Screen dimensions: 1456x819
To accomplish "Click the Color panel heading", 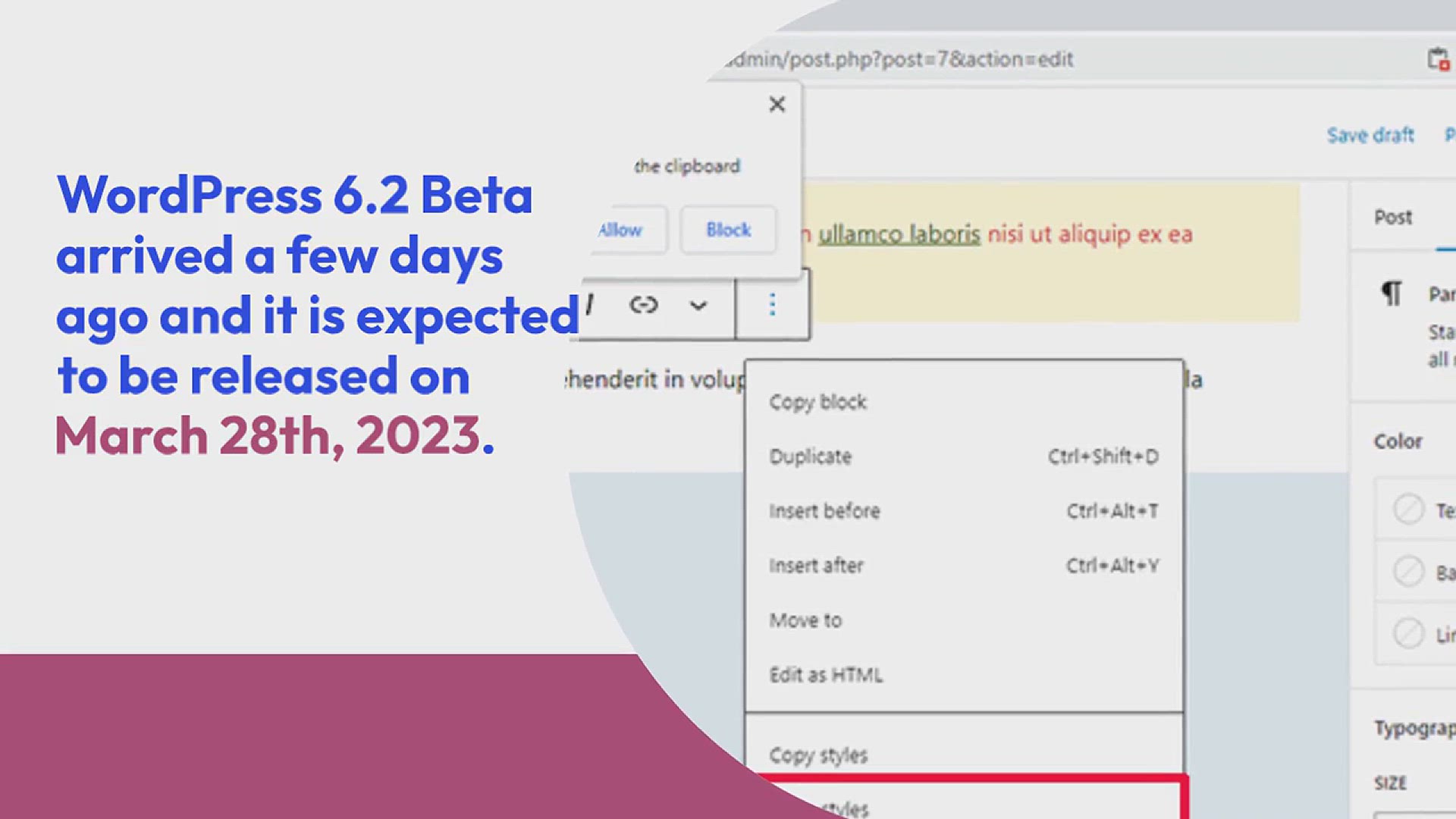I will pos(1398,441).
